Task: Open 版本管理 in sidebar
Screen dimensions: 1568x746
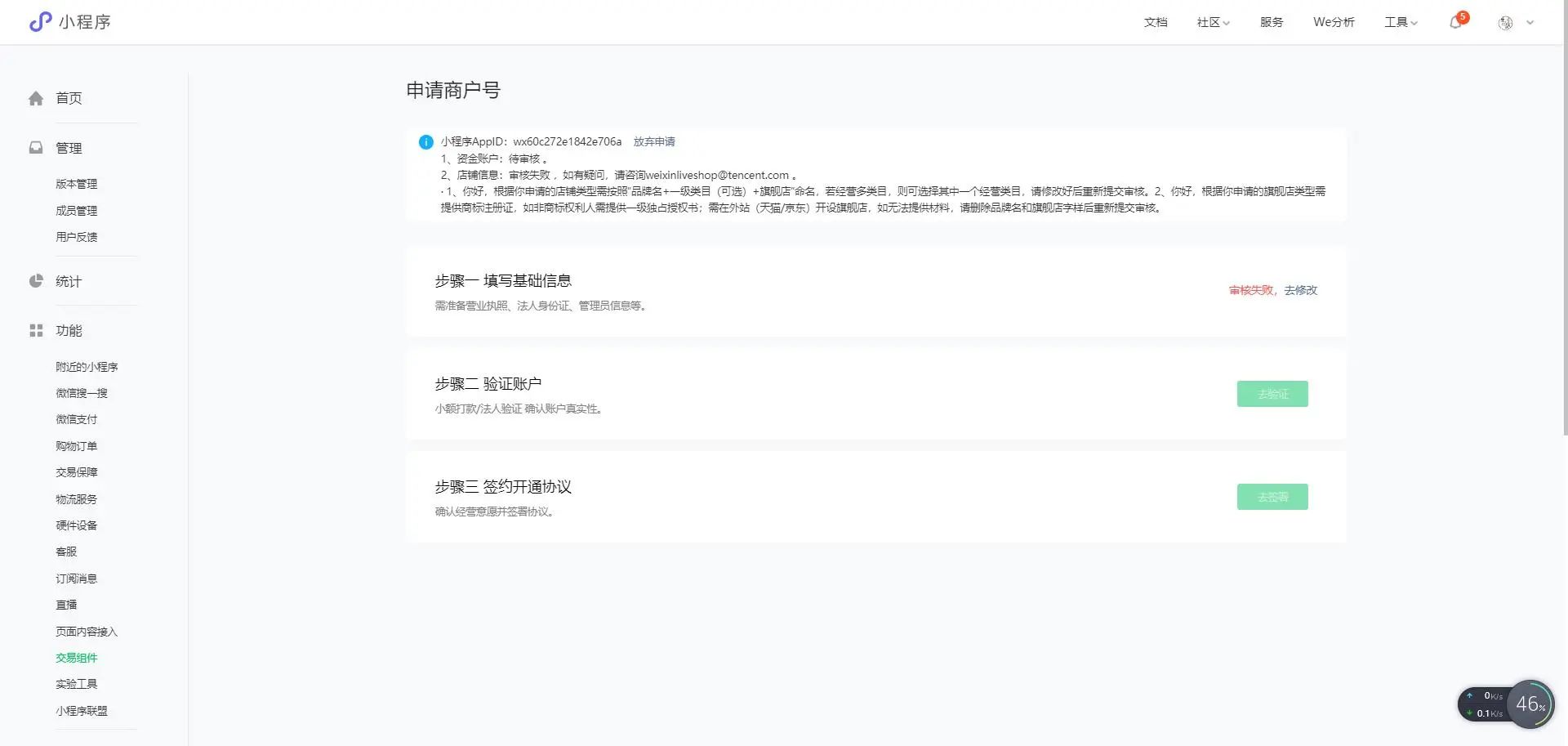Action: click(x=76, y=184)
